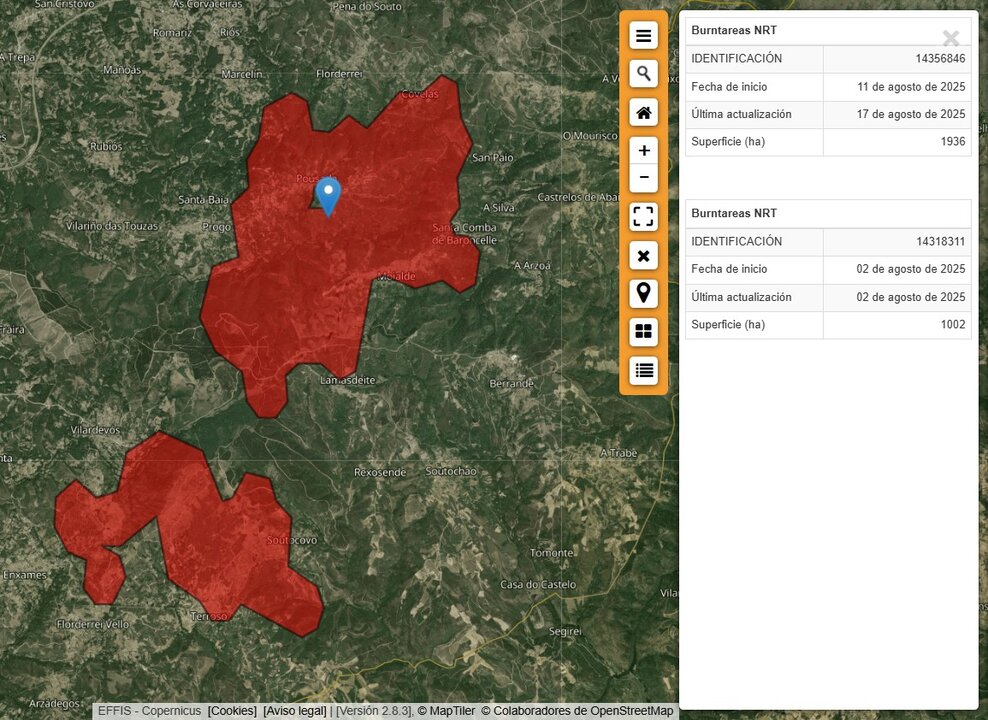988x720 pixels.
Task: Open the list view icon in toolbar
Action: click(x=643, y=370)
